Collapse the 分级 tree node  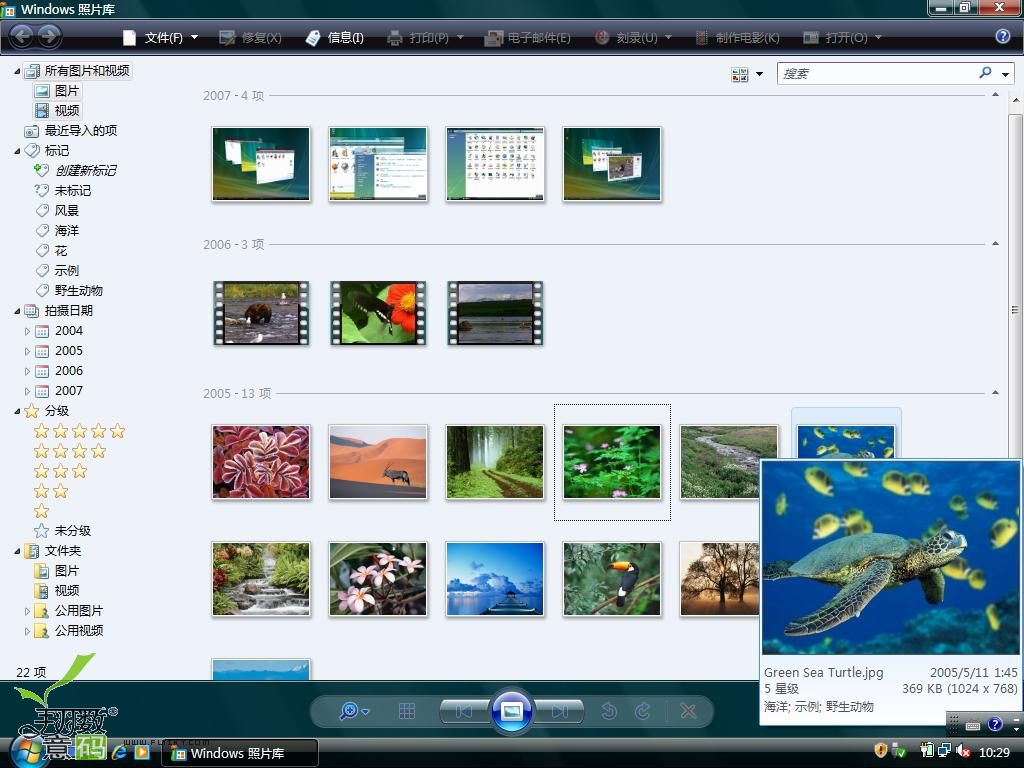(17, 411)
